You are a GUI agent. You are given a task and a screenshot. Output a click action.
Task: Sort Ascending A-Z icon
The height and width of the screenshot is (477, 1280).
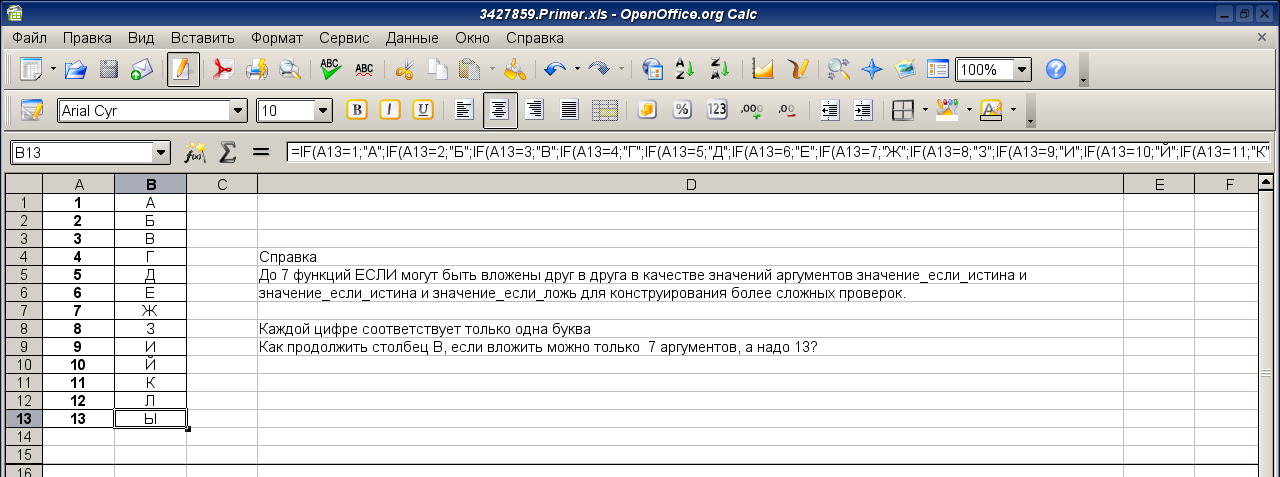click(685, 70)
